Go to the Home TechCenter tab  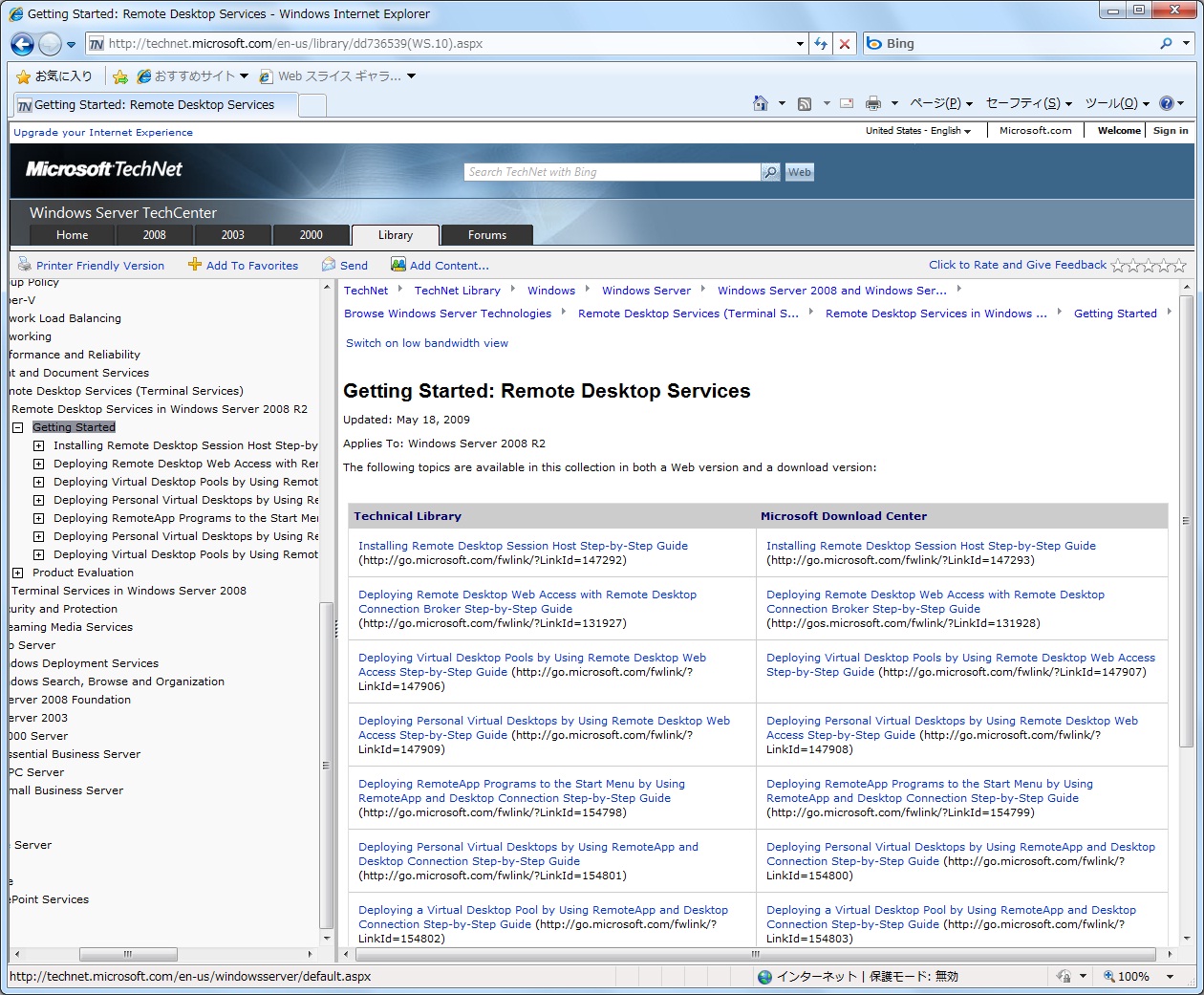point(73,235)
